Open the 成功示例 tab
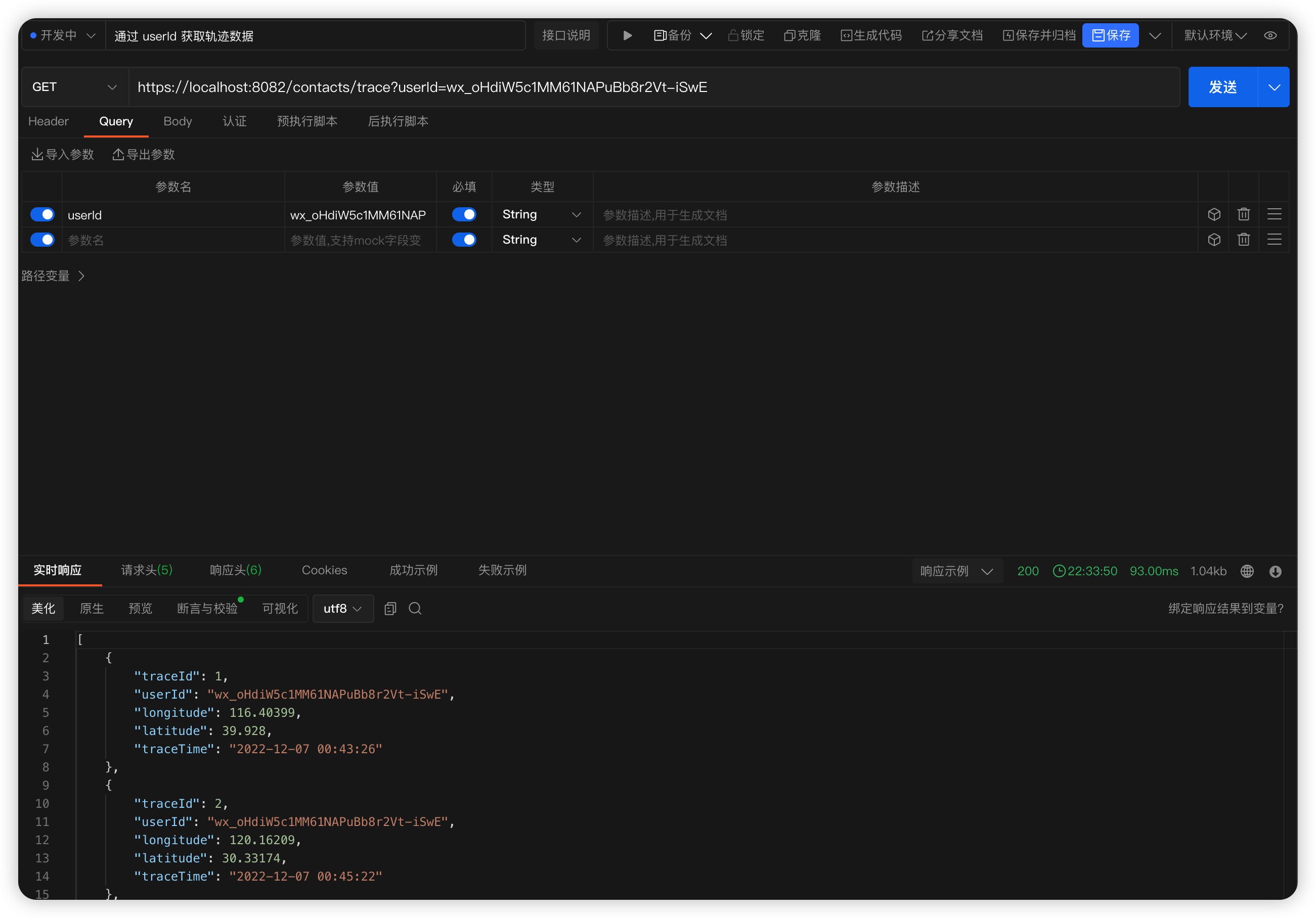The height and width of the screenshot is (918, 1316). click(x=413, y=571)
